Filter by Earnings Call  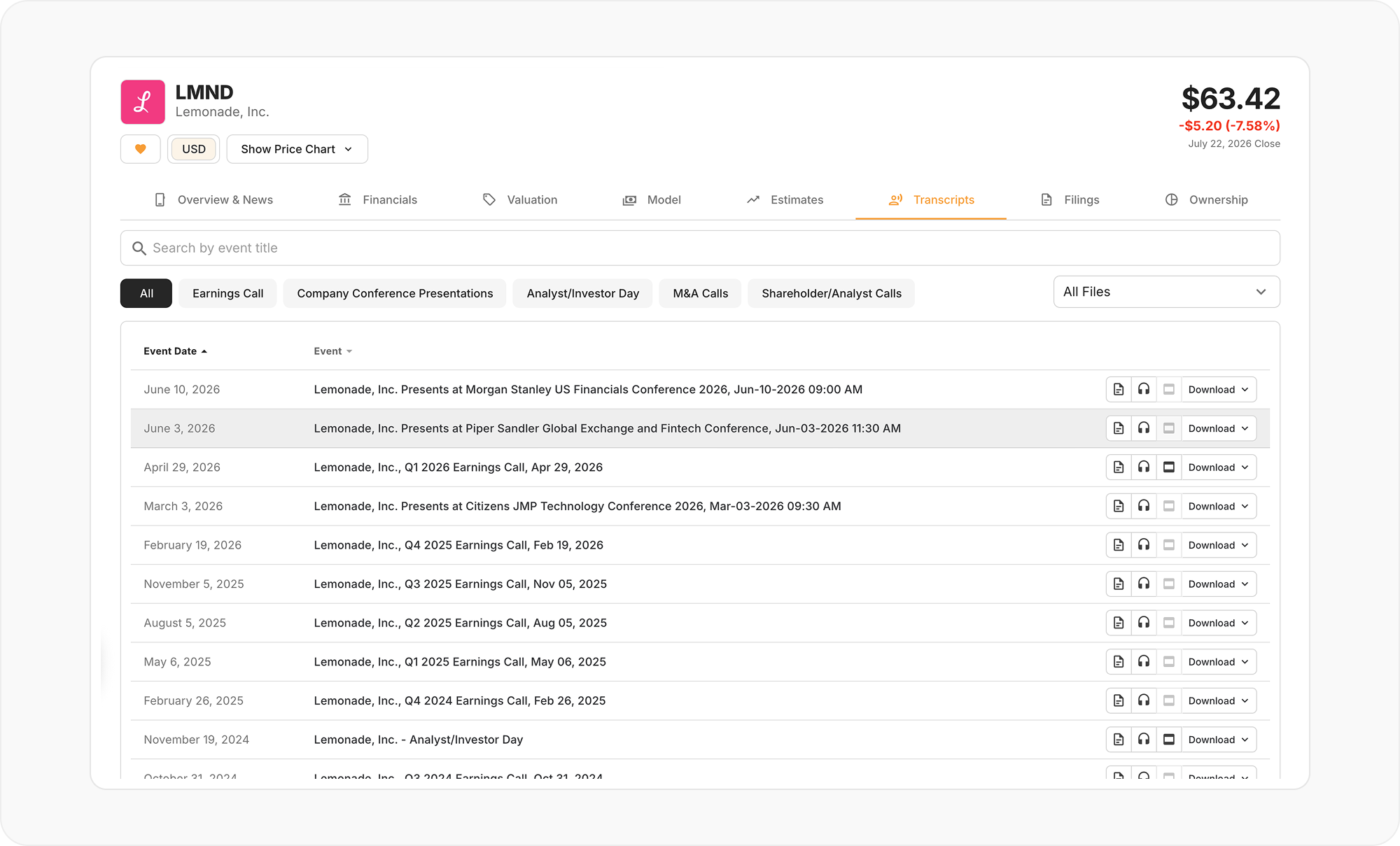[228, 293]
